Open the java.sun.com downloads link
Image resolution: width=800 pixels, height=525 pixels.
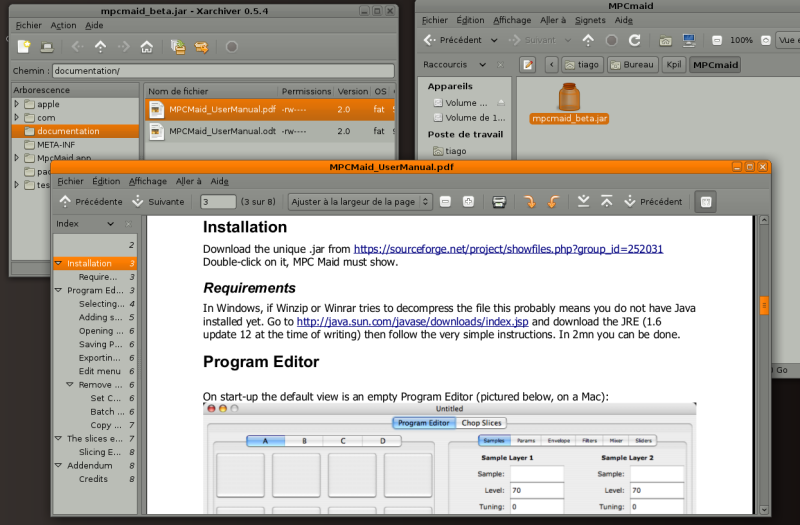click(412, 322)
